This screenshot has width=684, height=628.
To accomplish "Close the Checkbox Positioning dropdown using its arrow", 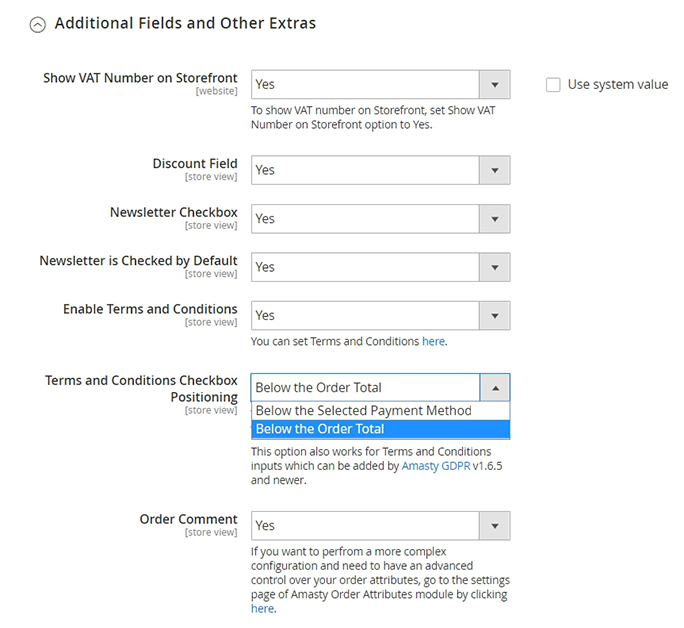I will 495,387.
